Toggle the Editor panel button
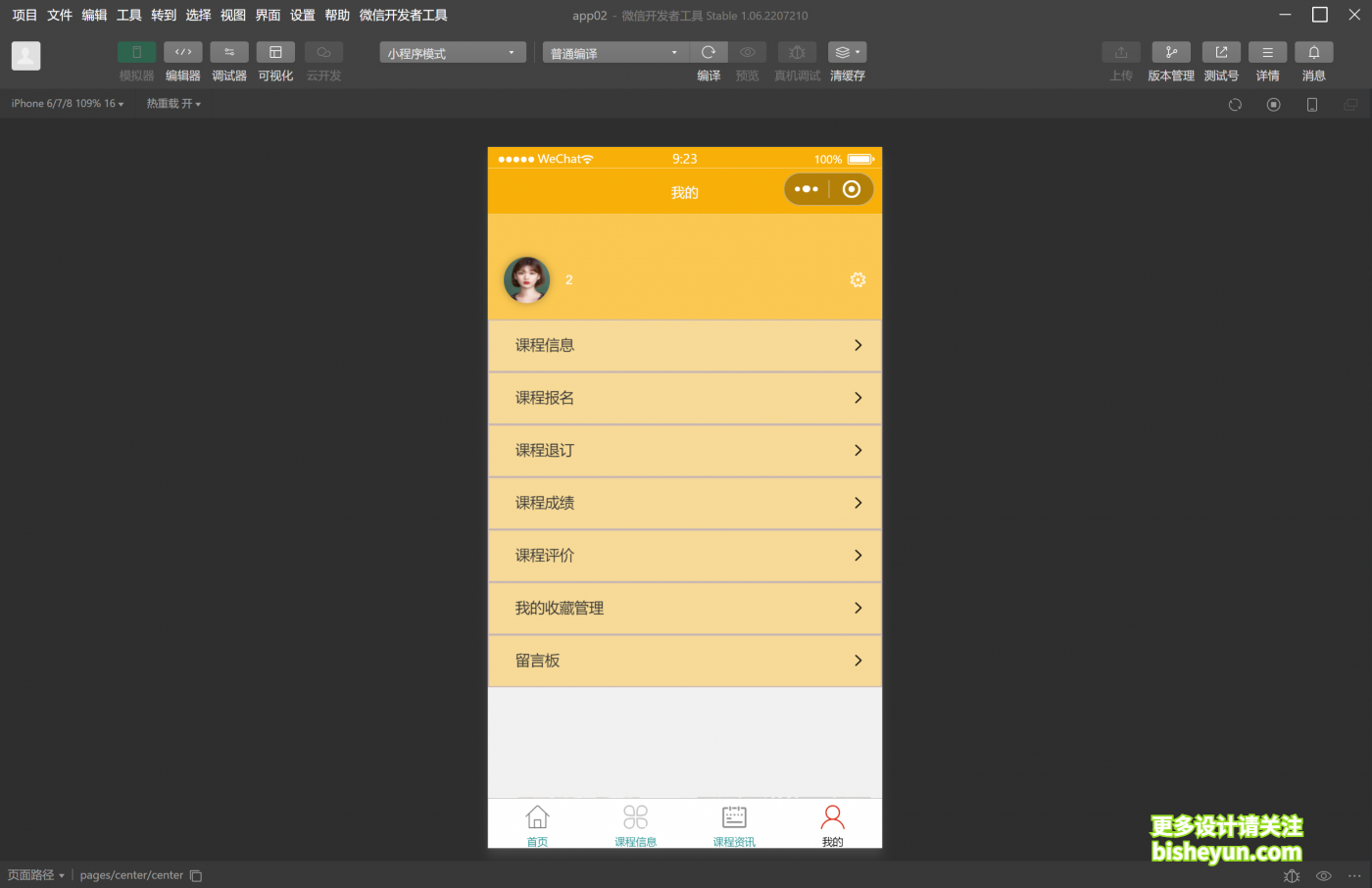This screenshot has width=1372, height=888. point(183,52)
